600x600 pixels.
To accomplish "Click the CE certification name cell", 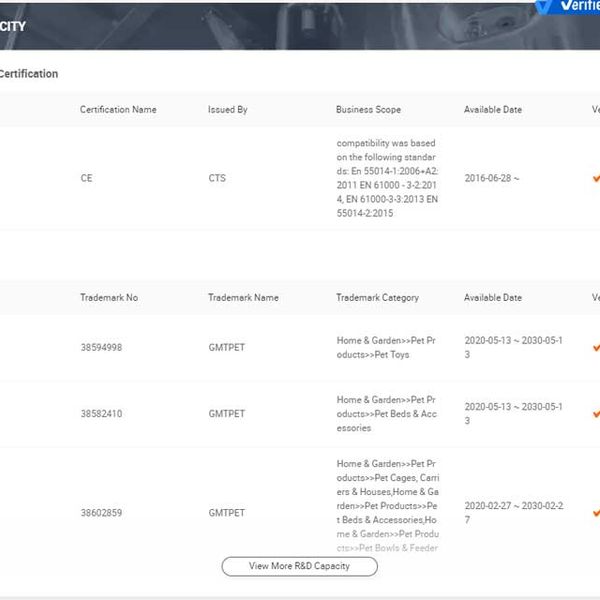I will pyautogui.click(x=86, y=178).
